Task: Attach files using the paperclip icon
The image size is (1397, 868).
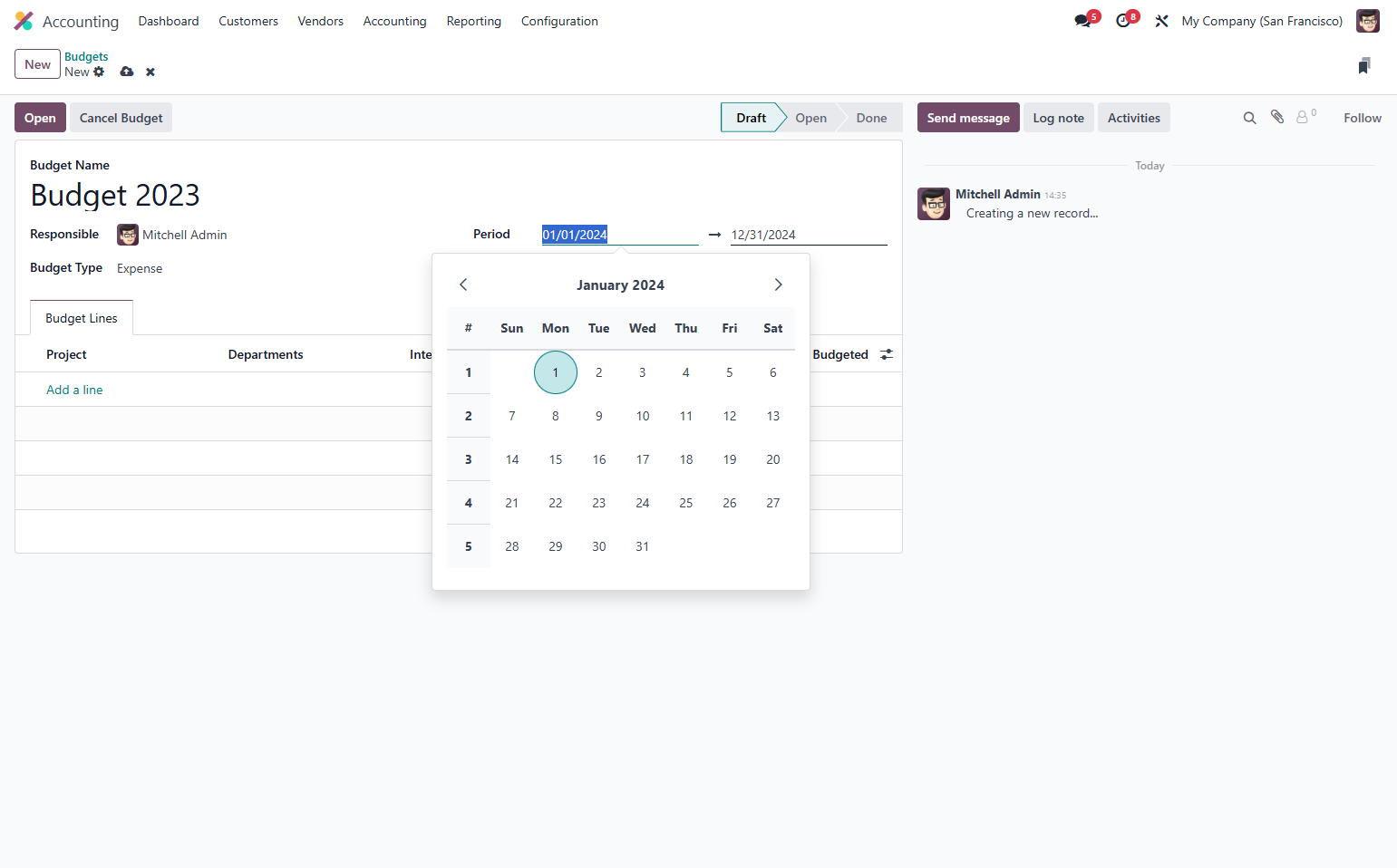Action: (1277, 117)
